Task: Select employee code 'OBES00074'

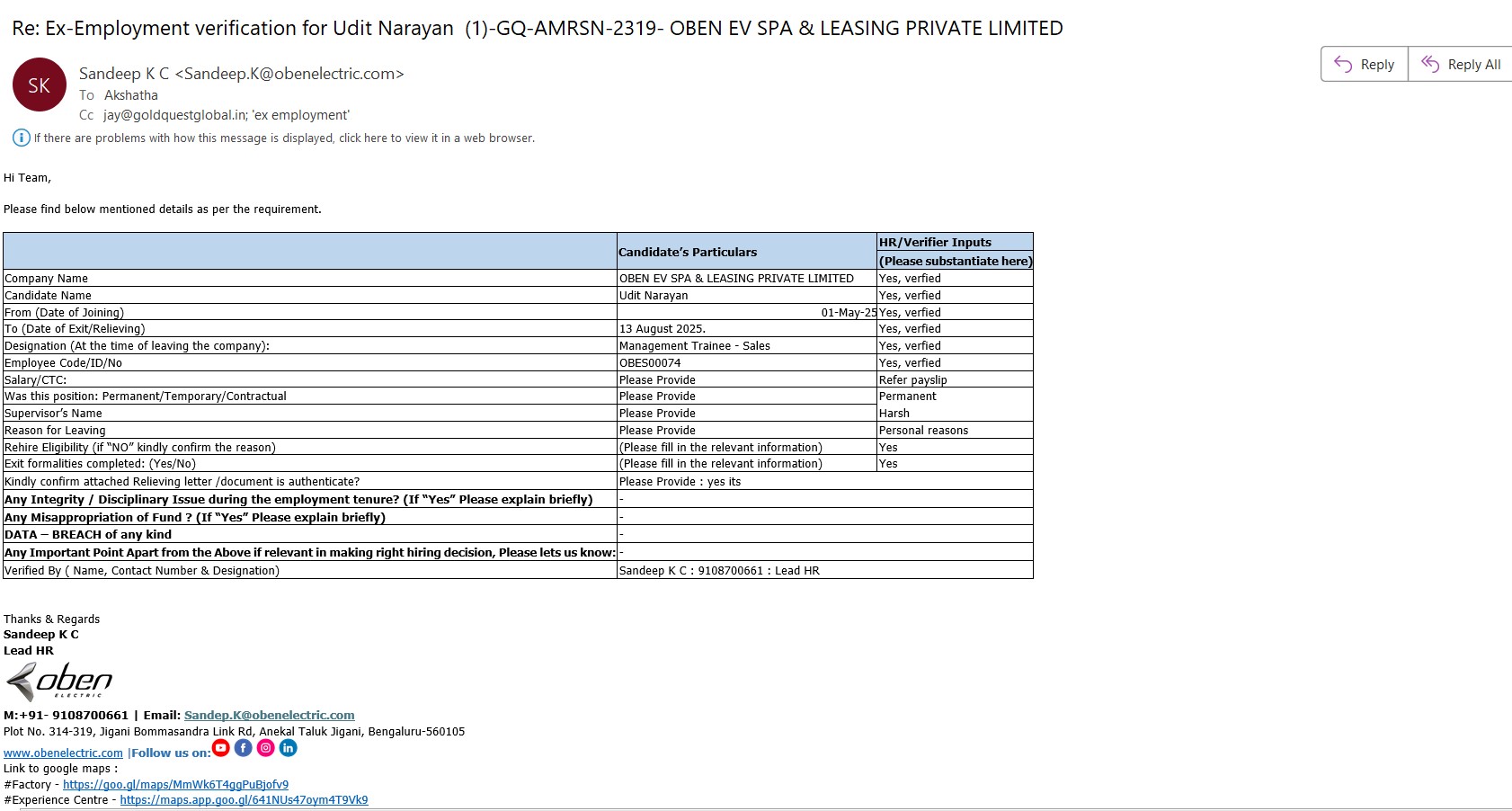Action: 650,363
